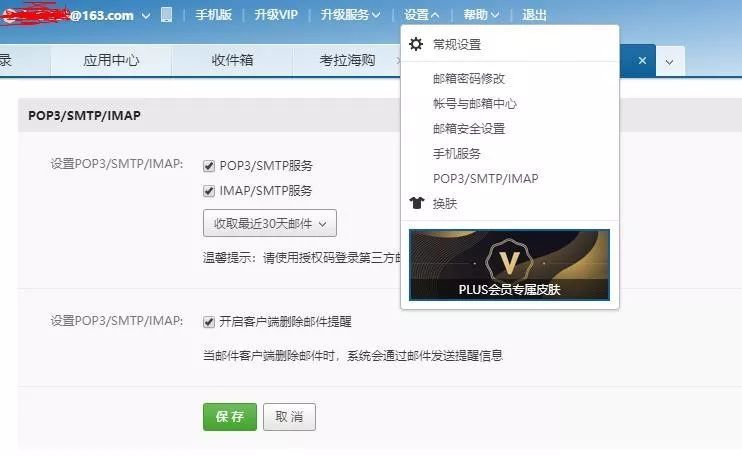Click the POP3/SMTP/IMAP section header text
The image size is (742, 456).
tap(84, 116)
